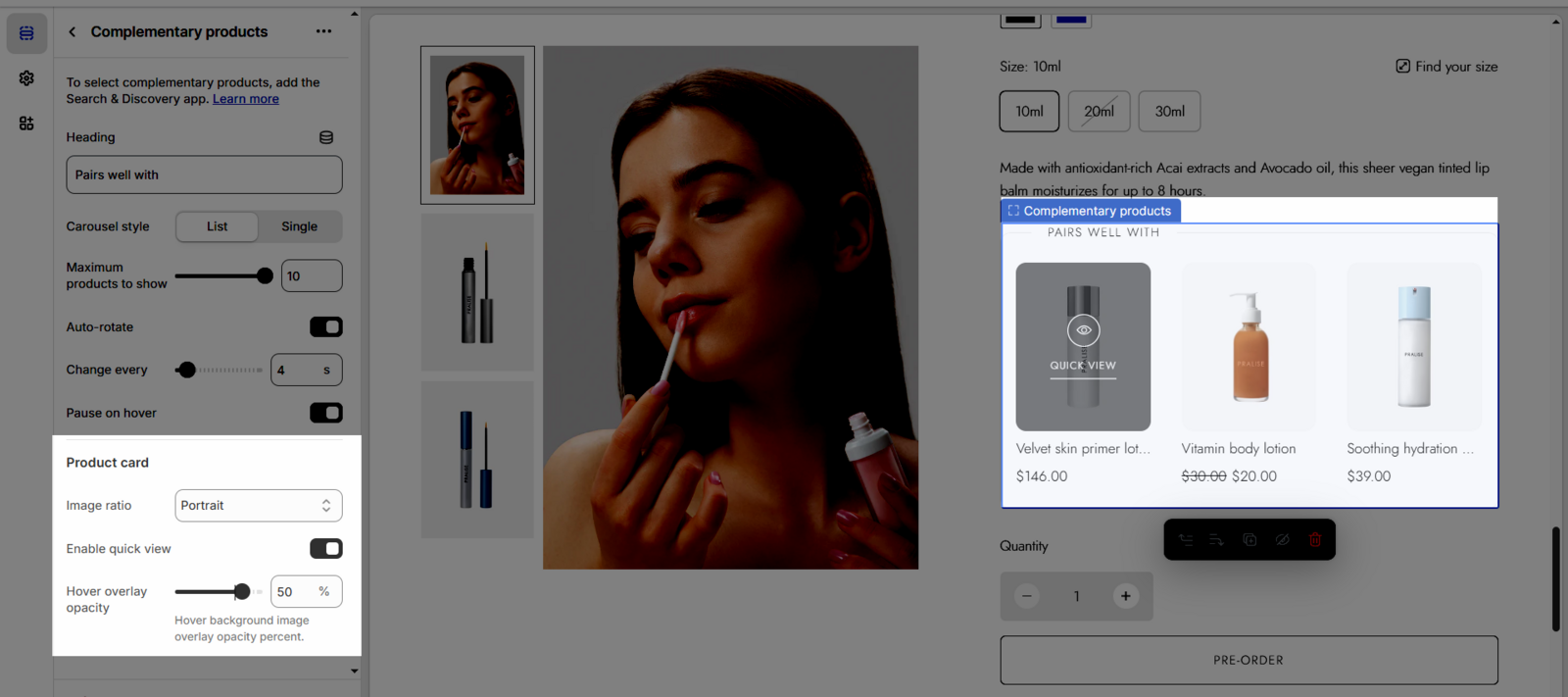Screen dimensions: 1568x697
Task: Select the Single carousel style
Action: coord(299,226)
